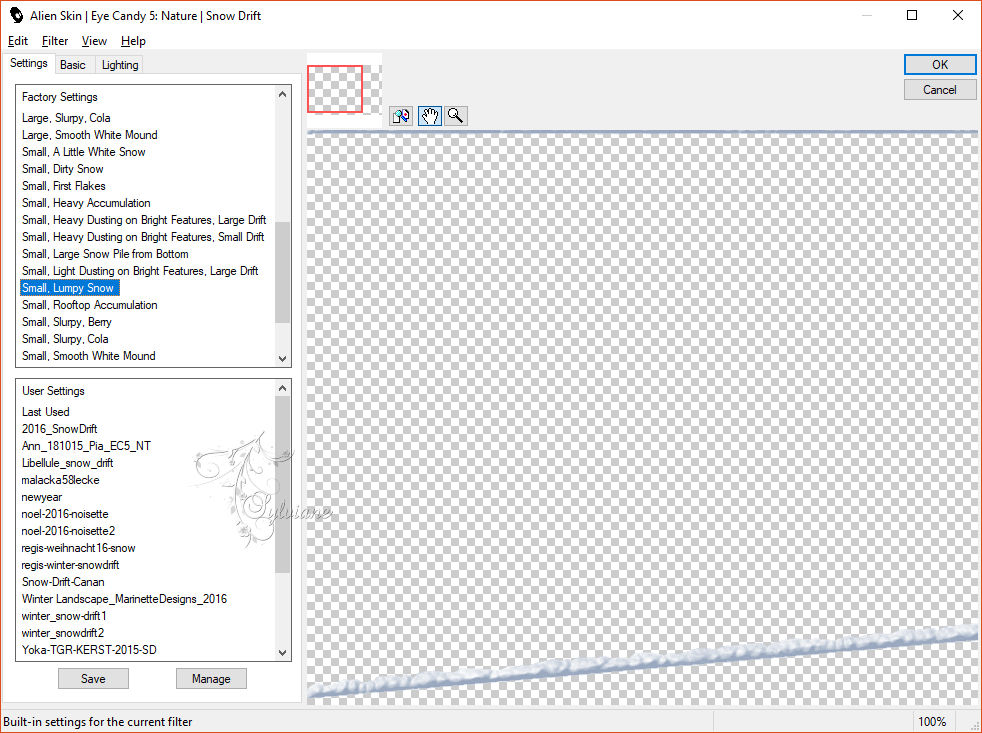The width and height of the screenshot is (982, 733).
Task: Maximize the Eye Candy window
Action: [912, 15]
